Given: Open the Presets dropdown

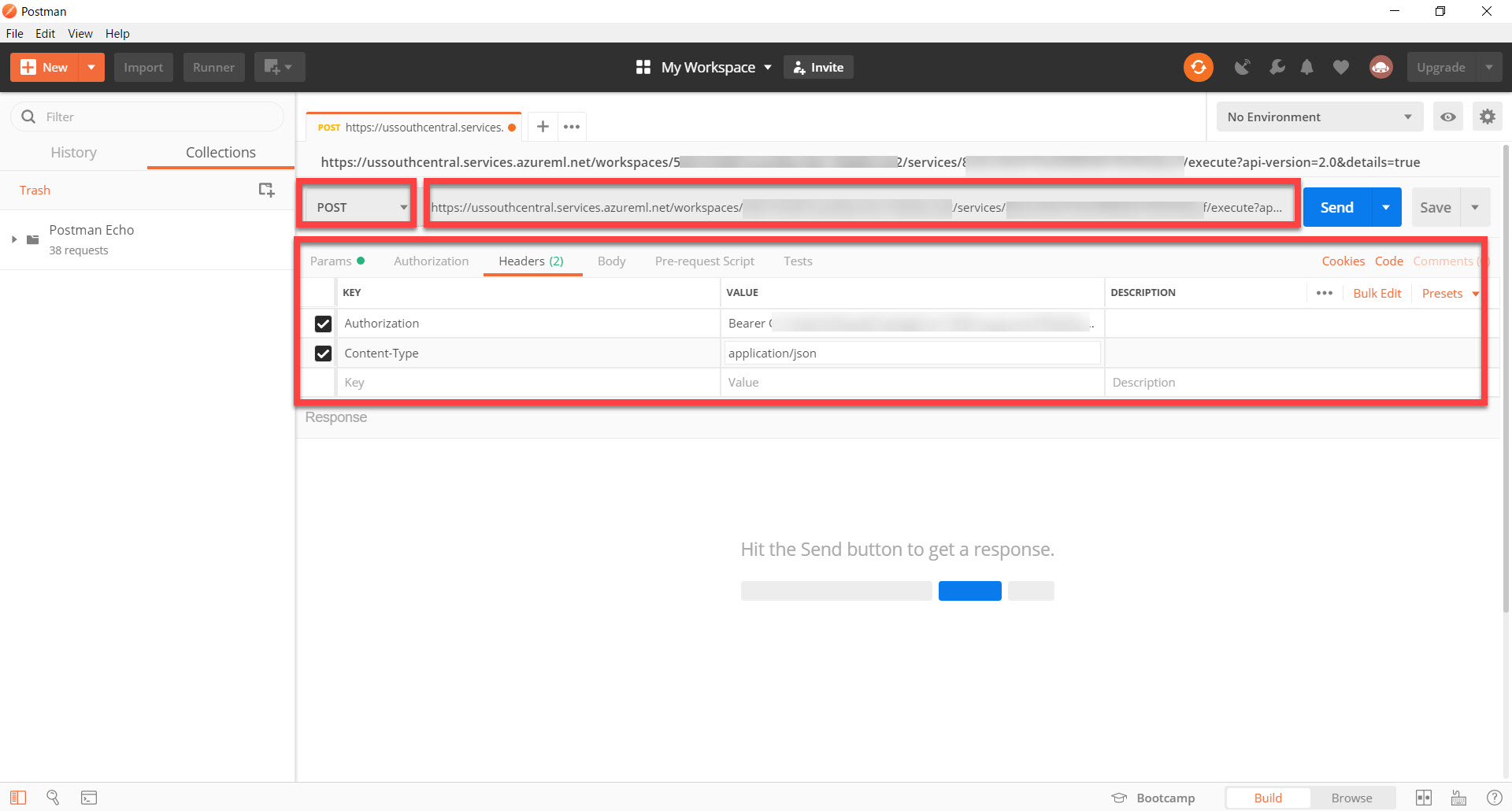Looking at the screenshot, I should pyautogui.click(x=1450, y=293).
